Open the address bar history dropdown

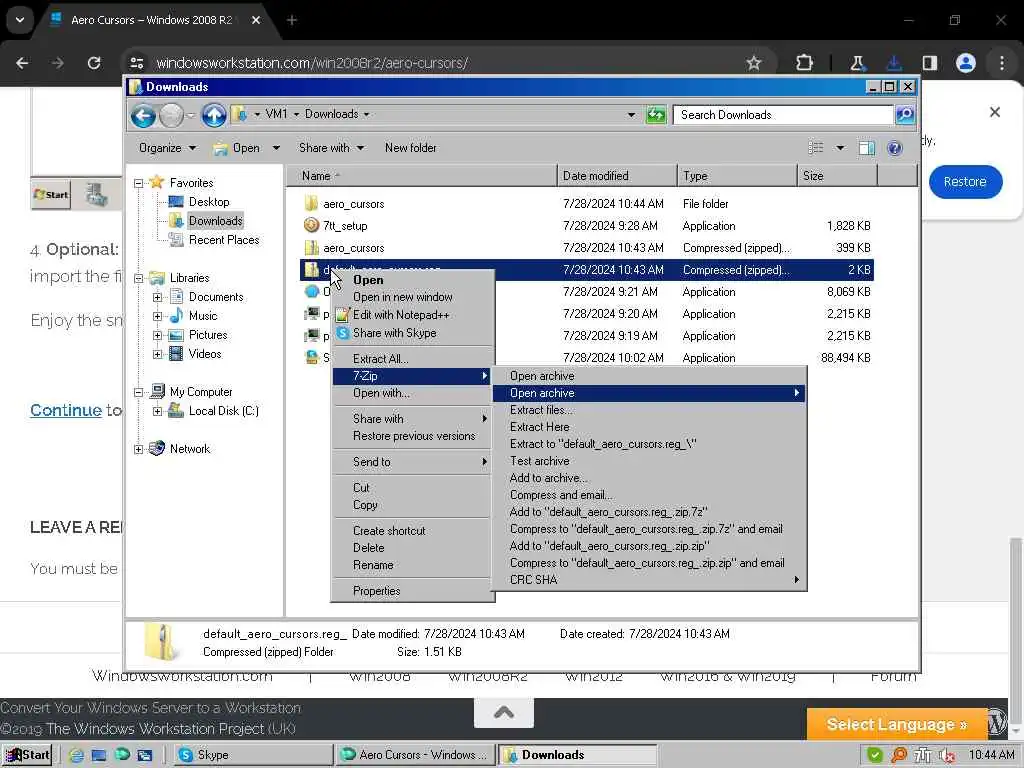point(631,115)
